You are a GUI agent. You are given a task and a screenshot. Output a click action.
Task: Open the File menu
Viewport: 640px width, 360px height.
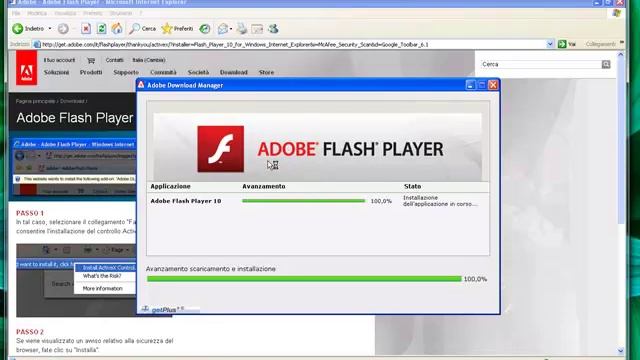pos(16,13)
